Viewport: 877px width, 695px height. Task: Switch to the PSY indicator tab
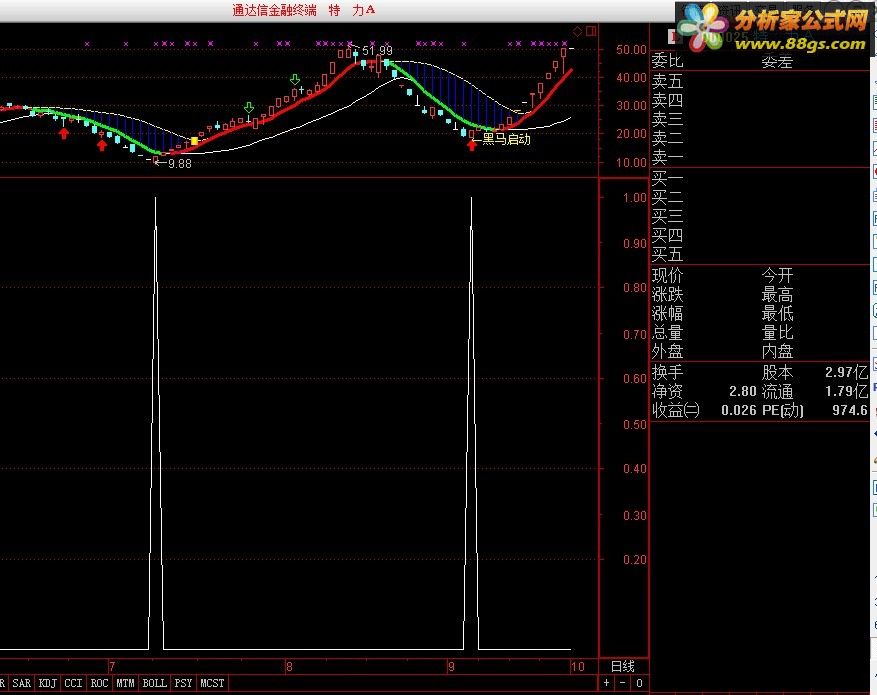(x=183, y=683)
